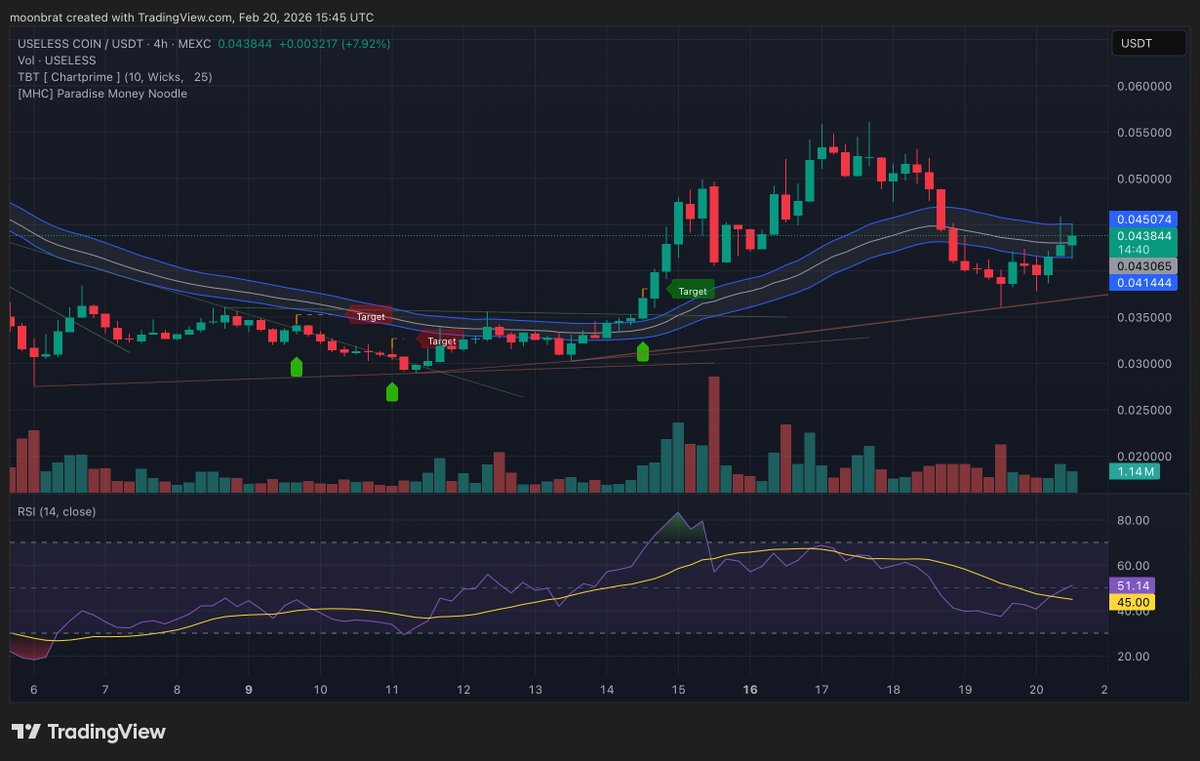Image resolution: width=1200 pixels, height=761 pixels.
Task: Click the 0.050000 price axis label
Action: (1143, 179)
